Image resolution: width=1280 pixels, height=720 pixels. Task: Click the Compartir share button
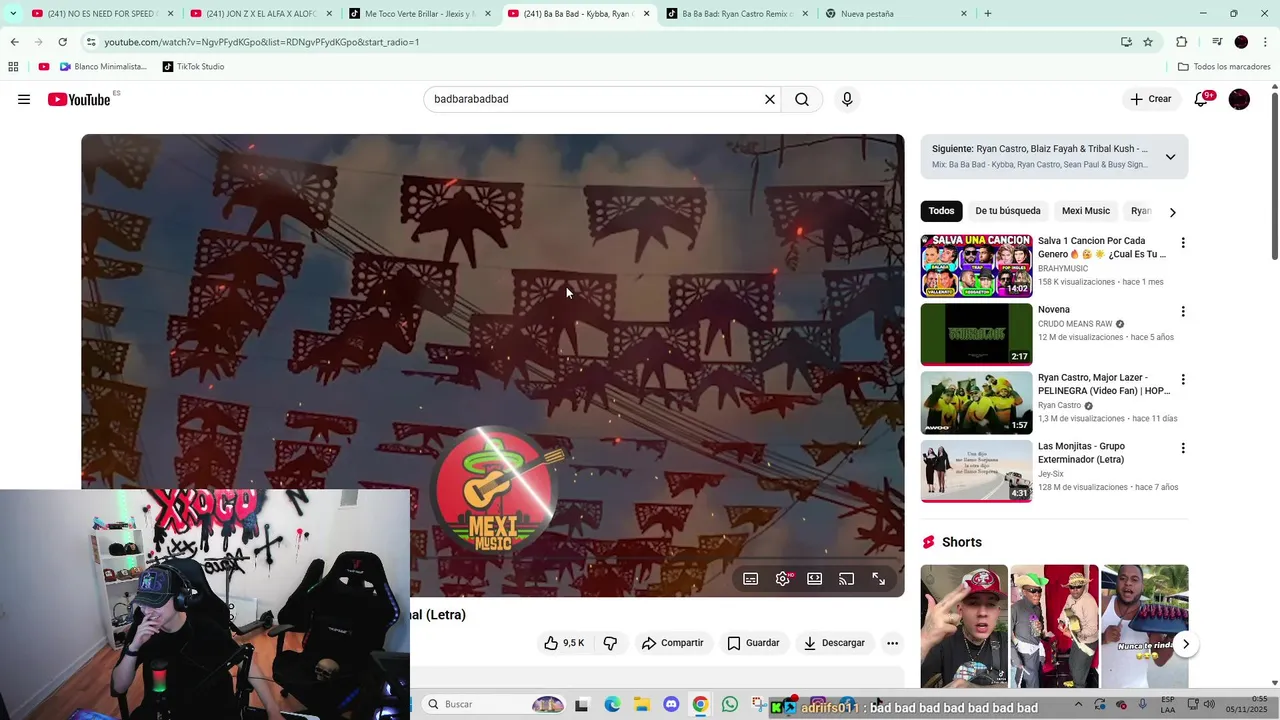[x=673, y=643]
